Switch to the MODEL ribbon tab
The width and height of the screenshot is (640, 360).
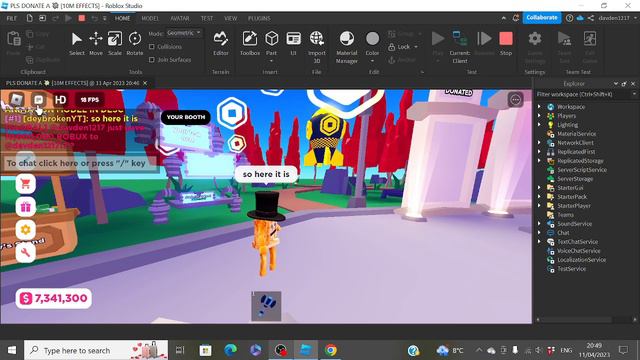coord(150,18)
